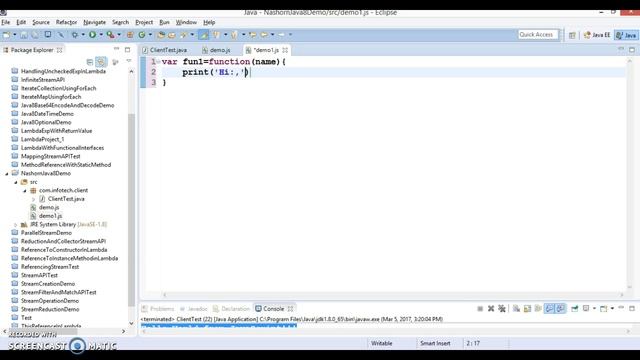Click the Quick Access field

tap(538, 35)
